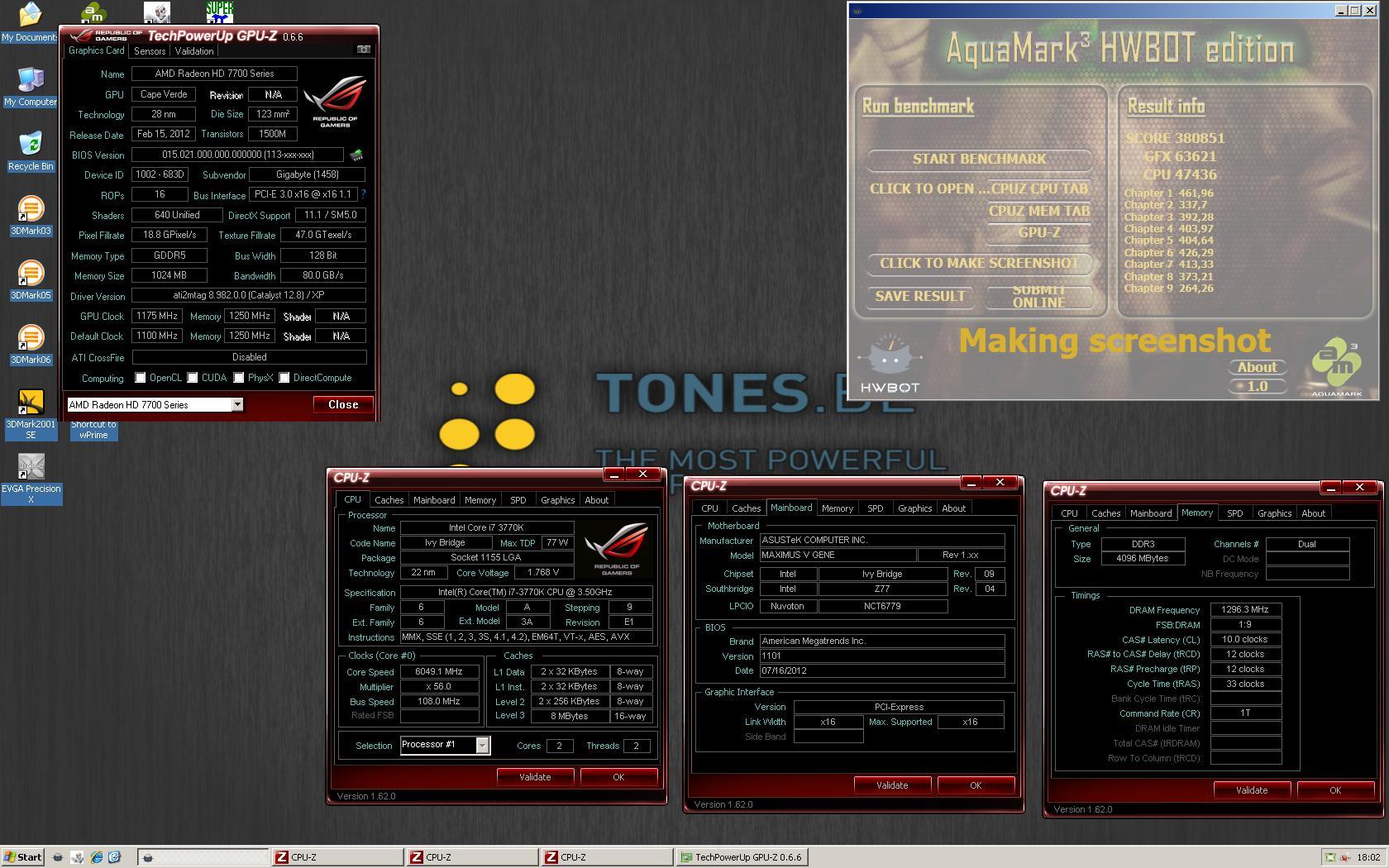This screenshot has height=868, width=1389.
Task: Click the About button in AquaMark
Action: 1257,367
